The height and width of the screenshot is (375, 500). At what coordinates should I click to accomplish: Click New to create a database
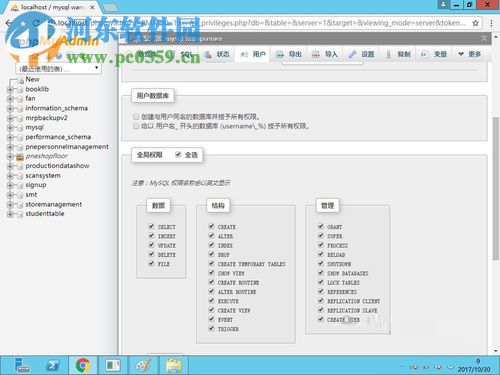click(32, 79)
